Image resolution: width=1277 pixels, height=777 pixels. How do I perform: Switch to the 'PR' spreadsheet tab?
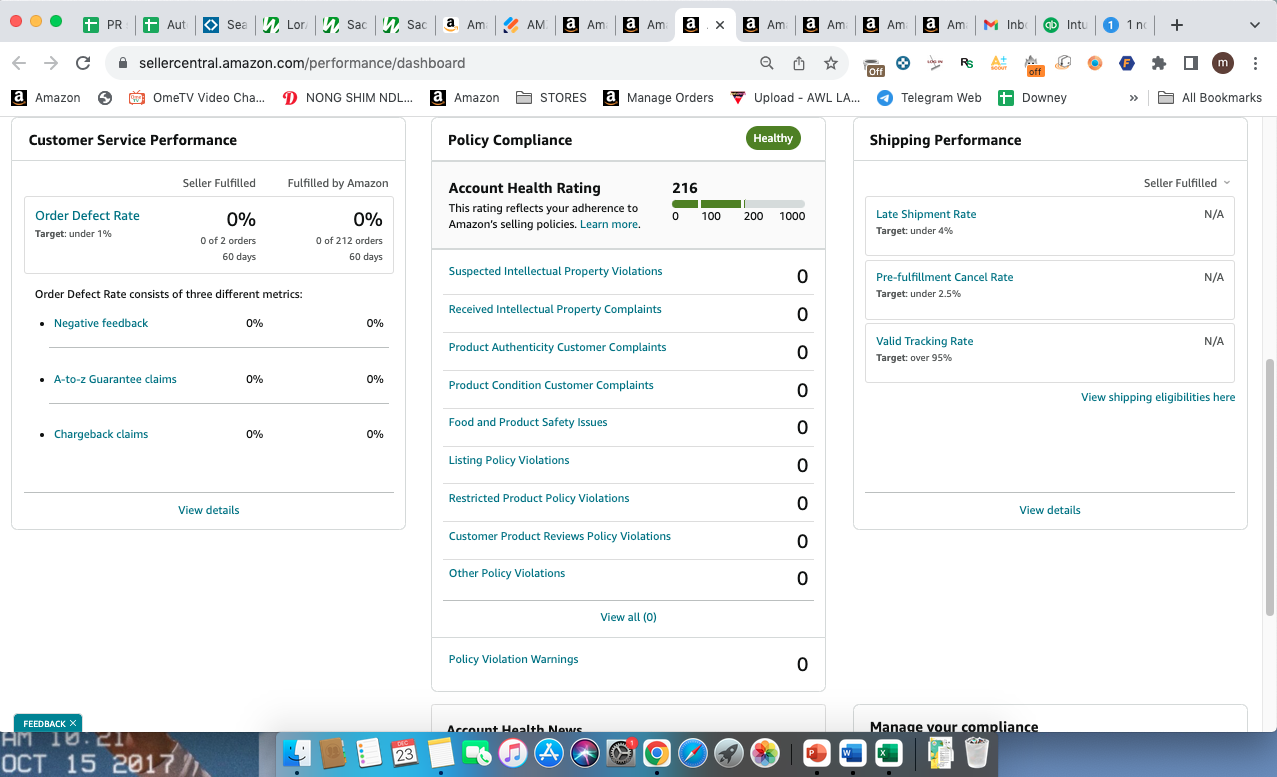point(104,25)
